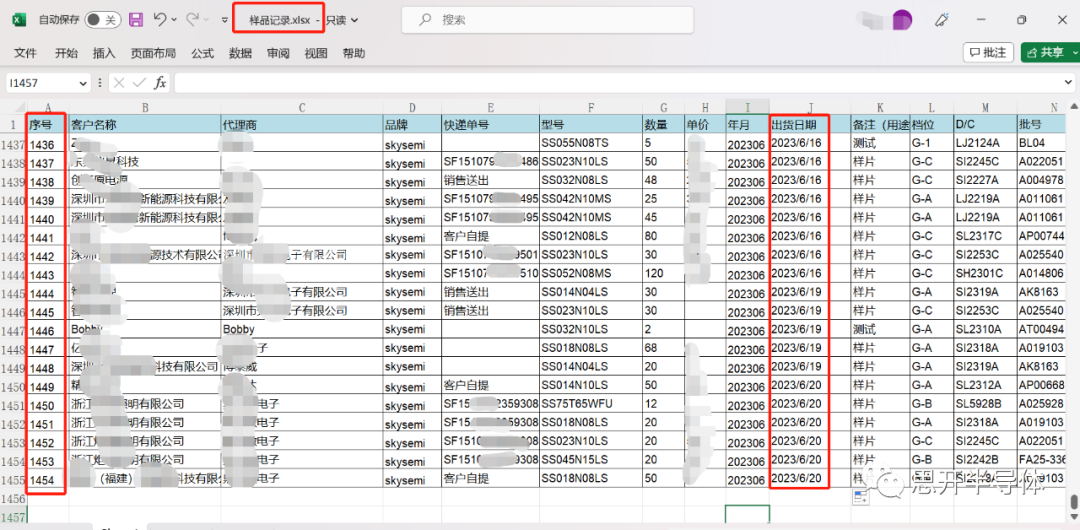Select column J header

pyautogui.click(x=809, y=107)
